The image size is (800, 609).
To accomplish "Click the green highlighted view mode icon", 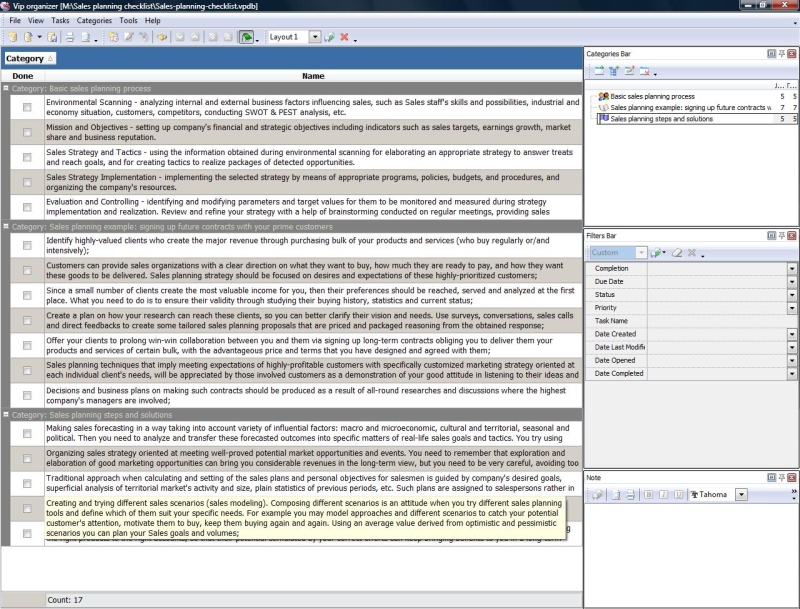I will click(246, 37).
